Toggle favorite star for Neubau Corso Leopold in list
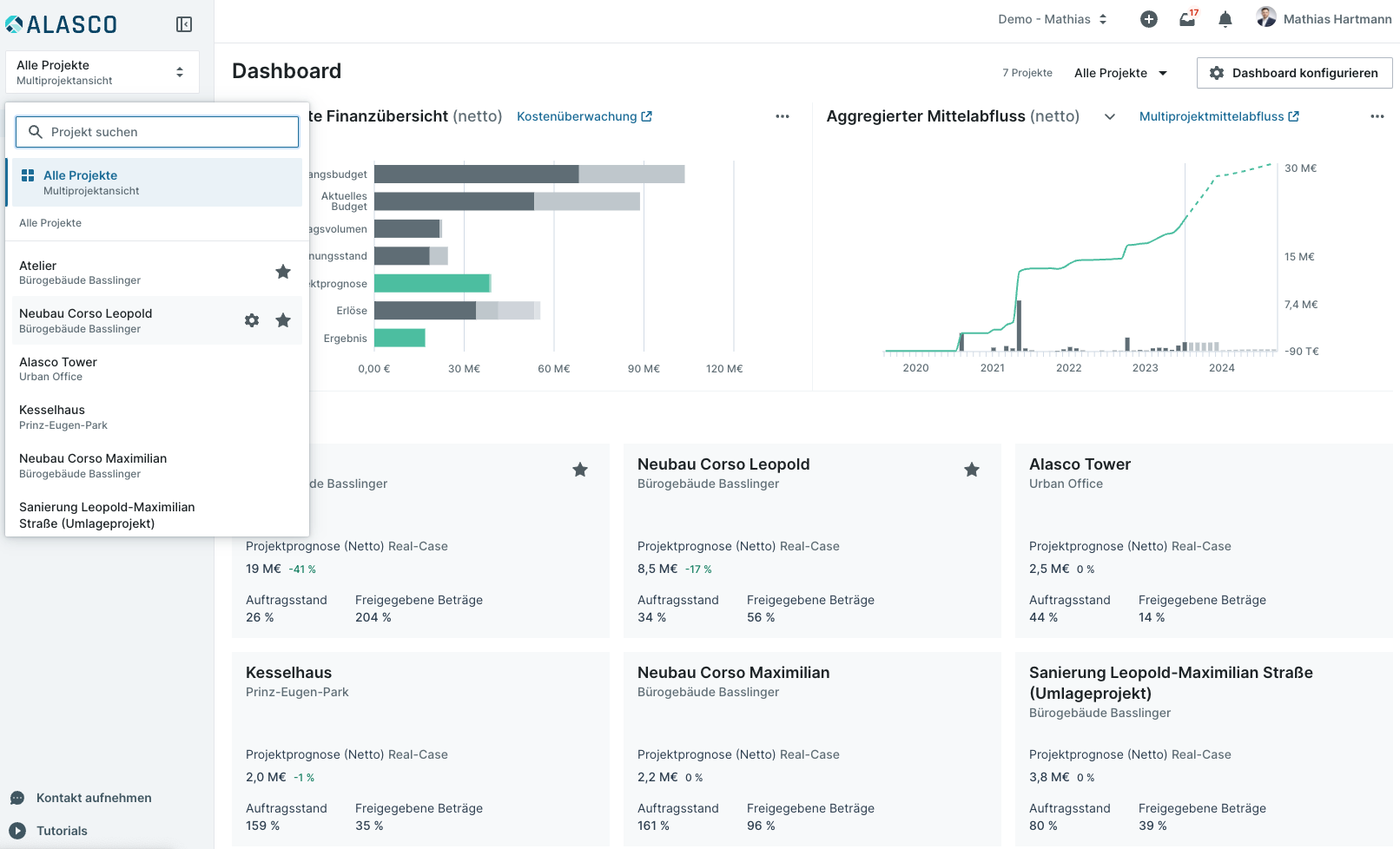Viewport: 1400px width, 849px height. coord(283,320)
